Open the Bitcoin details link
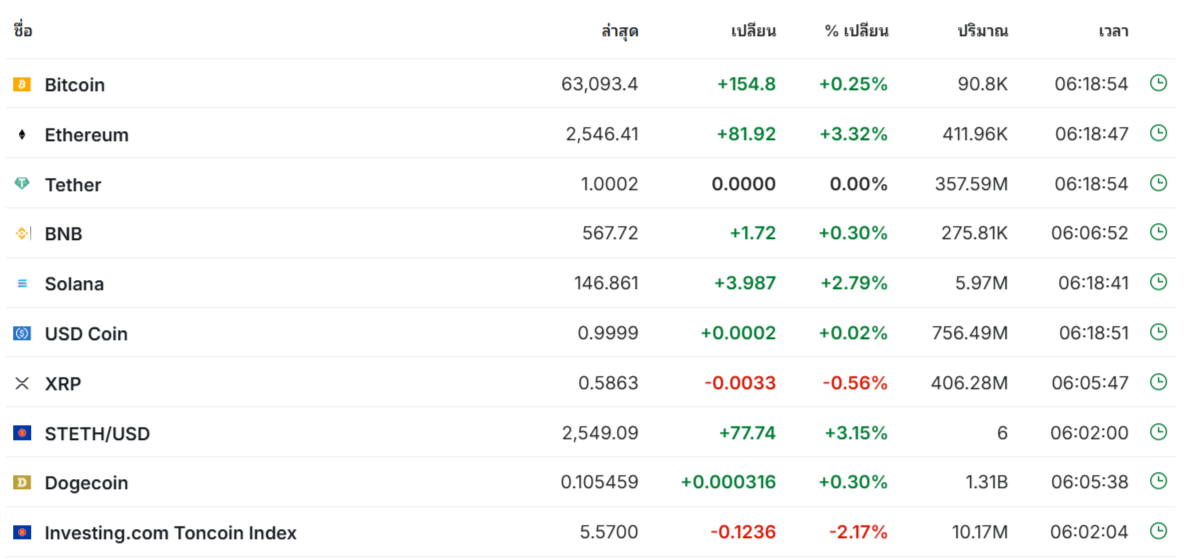The image size is (1185, 559). pos(75,85)
